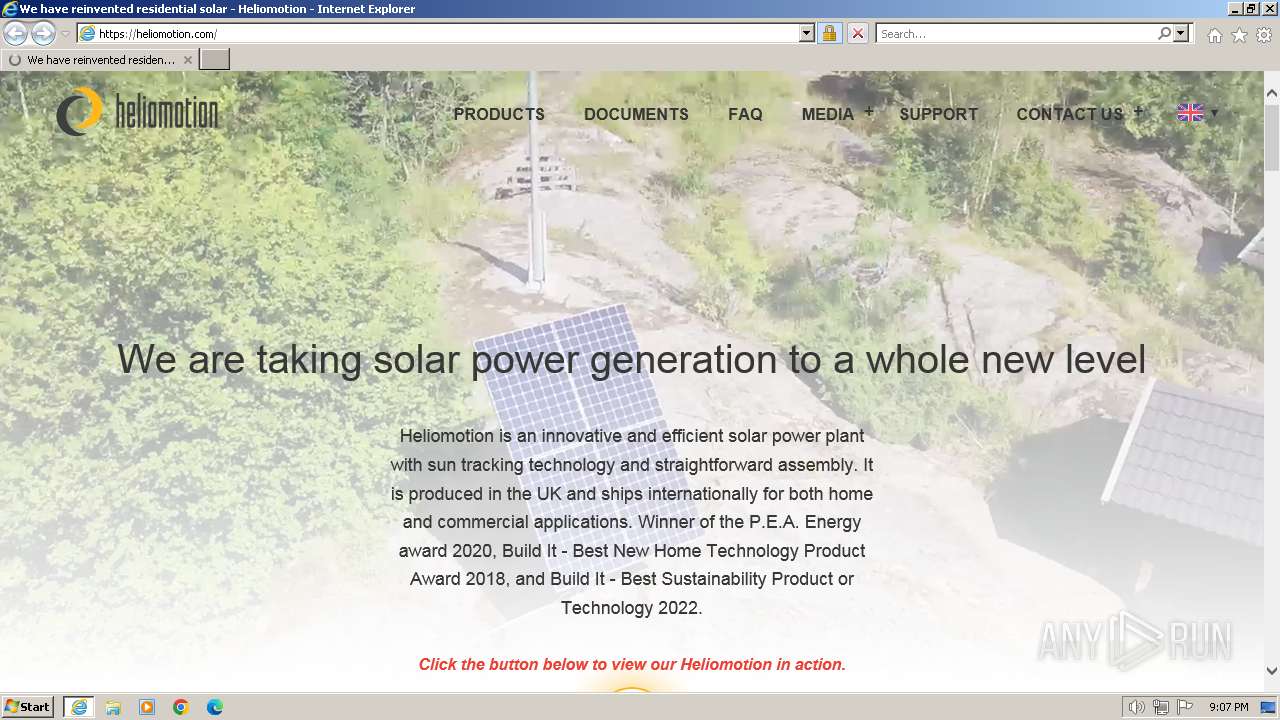The height and width of the screenshot is (720, 1280).
Task: Launch Windows Media Player taskbar icon
Action: click(147, 707)
